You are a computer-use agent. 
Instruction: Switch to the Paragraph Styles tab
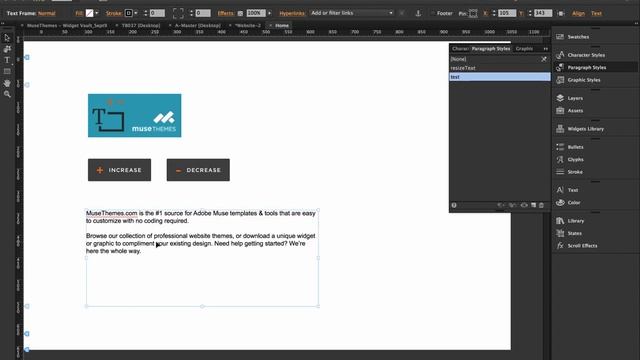(491, 49)
